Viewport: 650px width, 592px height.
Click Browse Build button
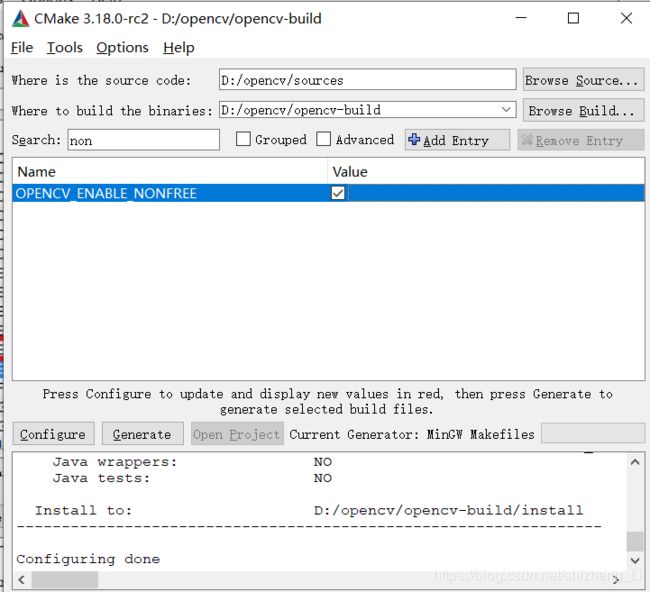point(583,110)
